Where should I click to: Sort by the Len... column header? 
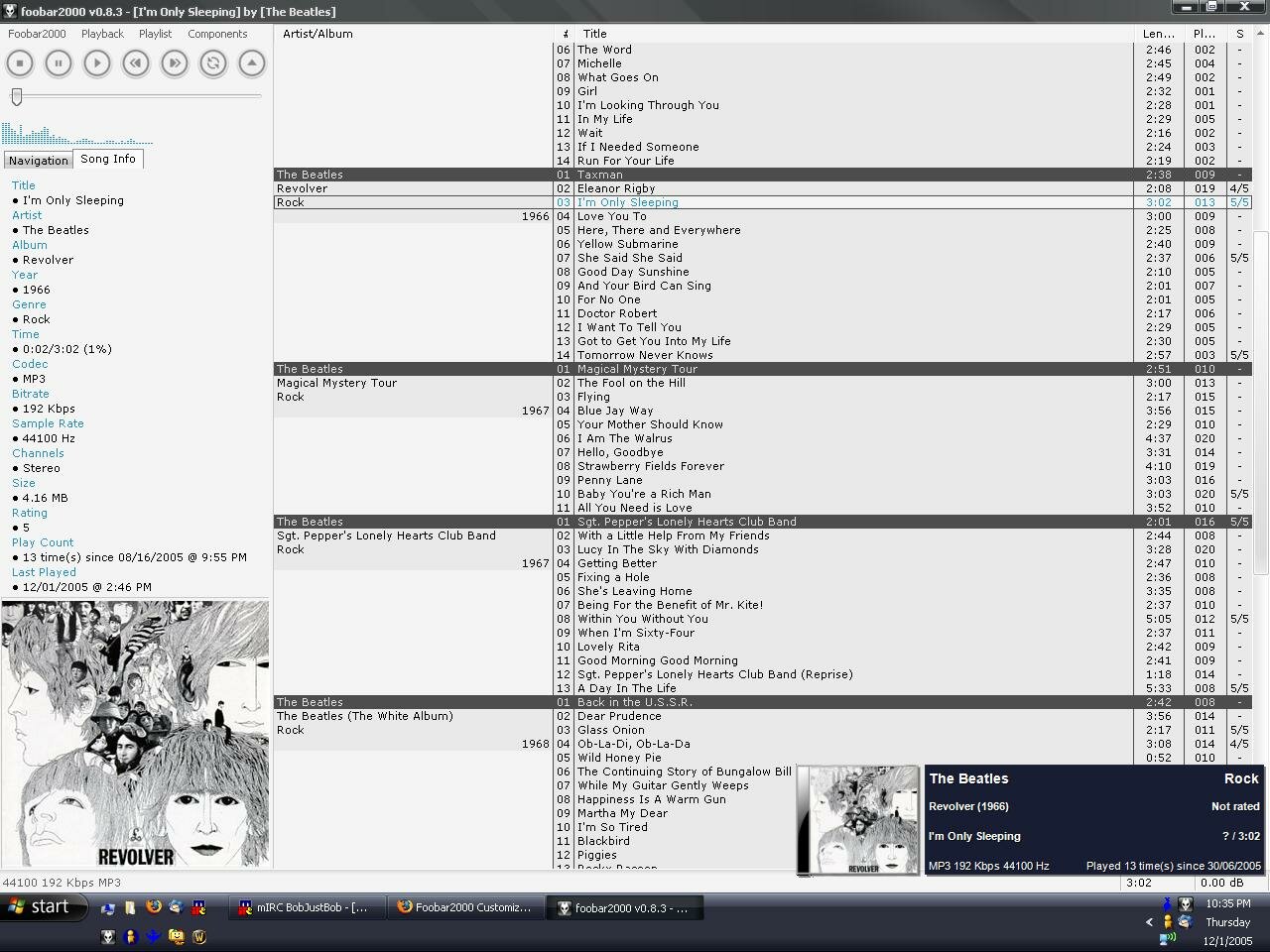click(x=1159, y=34)
